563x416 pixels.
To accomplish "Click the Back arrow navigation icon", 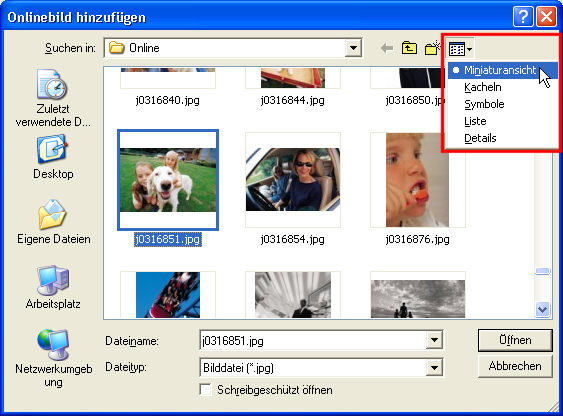I will click(x=387, y=48).
